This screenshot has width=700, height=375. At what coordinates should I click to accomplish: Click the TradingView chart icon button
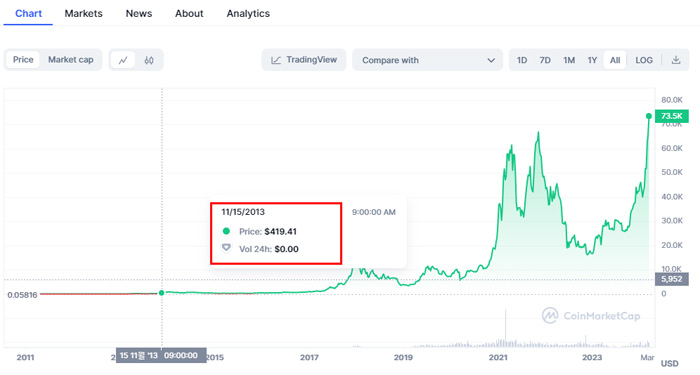[x=304, y=60]
